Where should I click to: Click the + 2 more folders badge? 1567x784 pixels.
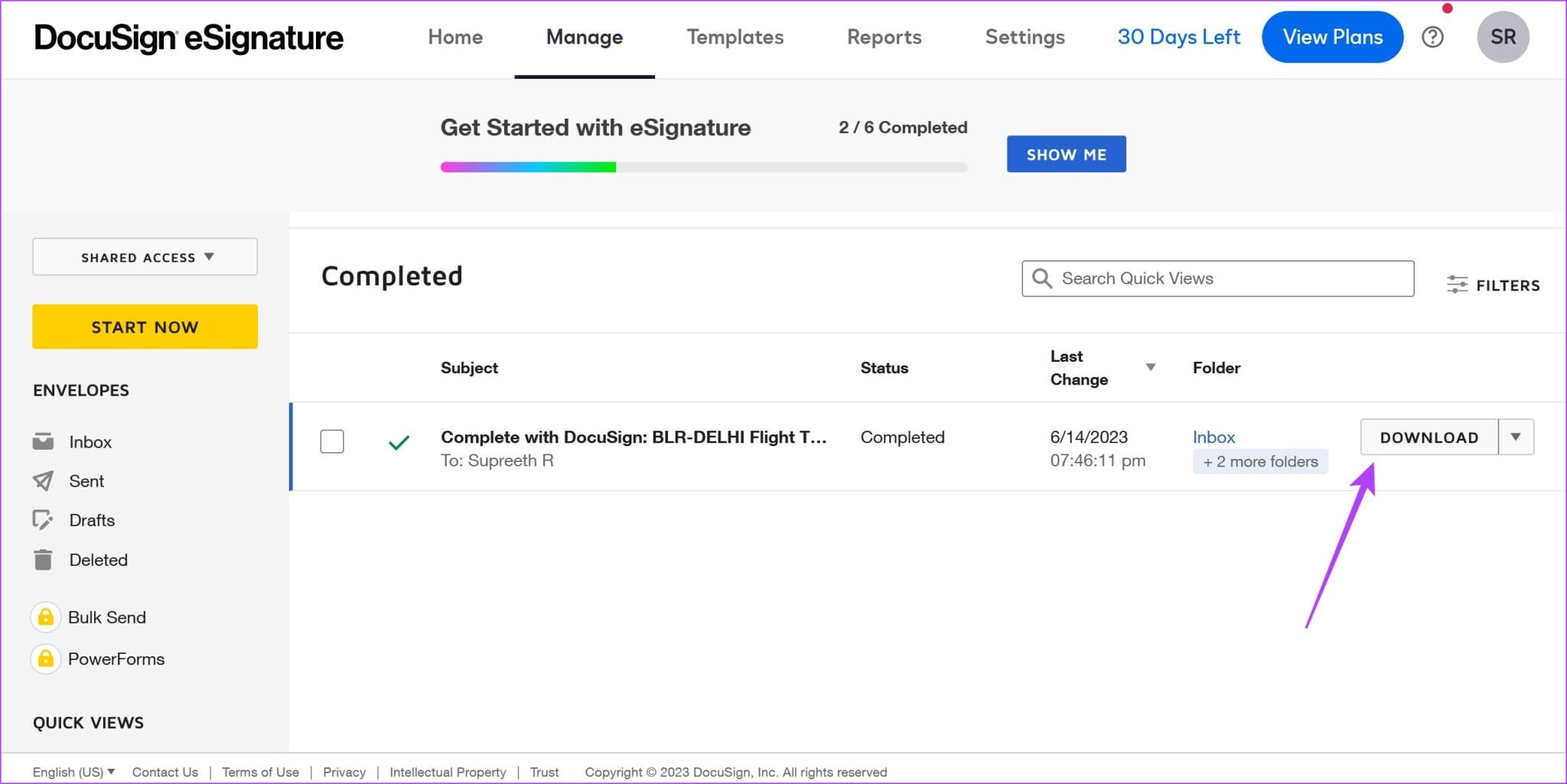tap(1260, 461)
